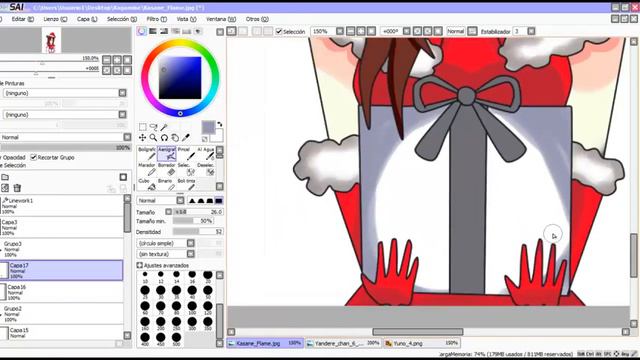Adjust the Densidad slider
Image resolution: width=640 pixels, height=360 pixels.
(198, 231)
